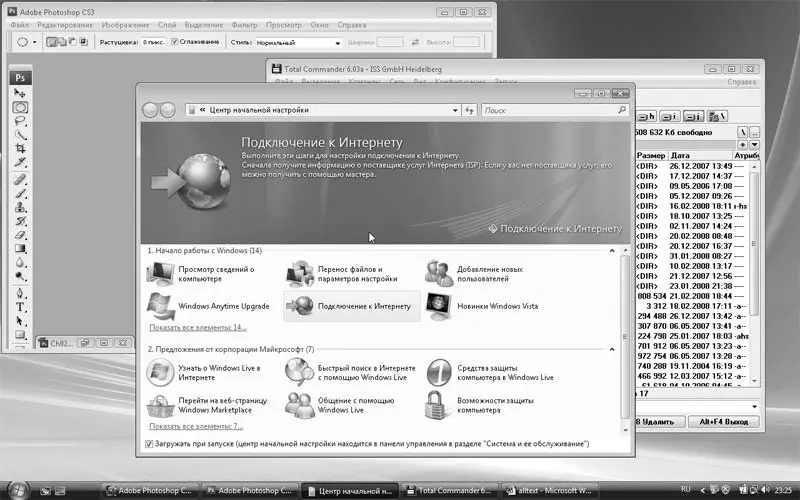Switch to 'alltext - Microsoft W...' taskbar button
This screenshot has height=500, width=800.
click(548, 491)
